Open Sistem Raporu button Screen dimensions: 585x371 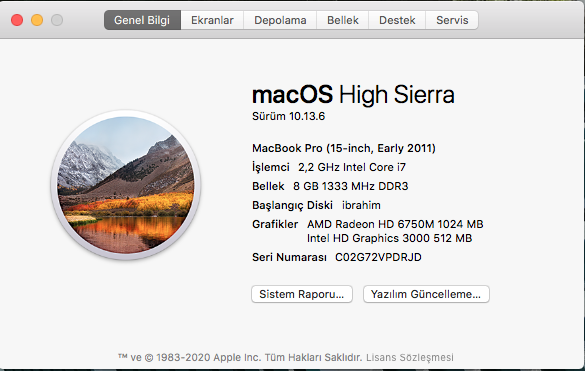point(302,294)
